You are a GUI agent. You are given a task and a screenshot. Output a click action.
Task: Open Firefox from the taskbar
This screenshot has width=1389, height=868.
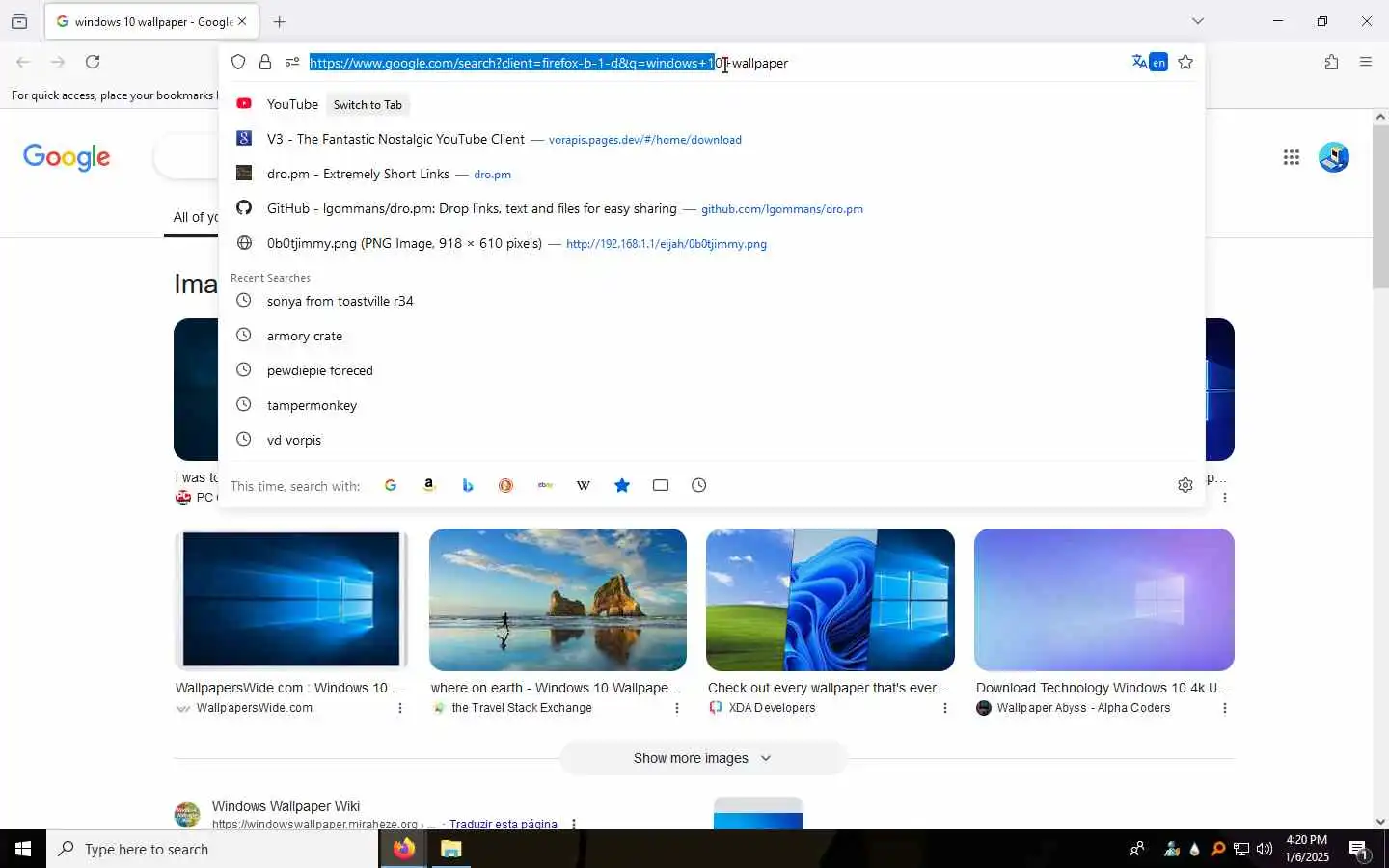coord(404,849)
